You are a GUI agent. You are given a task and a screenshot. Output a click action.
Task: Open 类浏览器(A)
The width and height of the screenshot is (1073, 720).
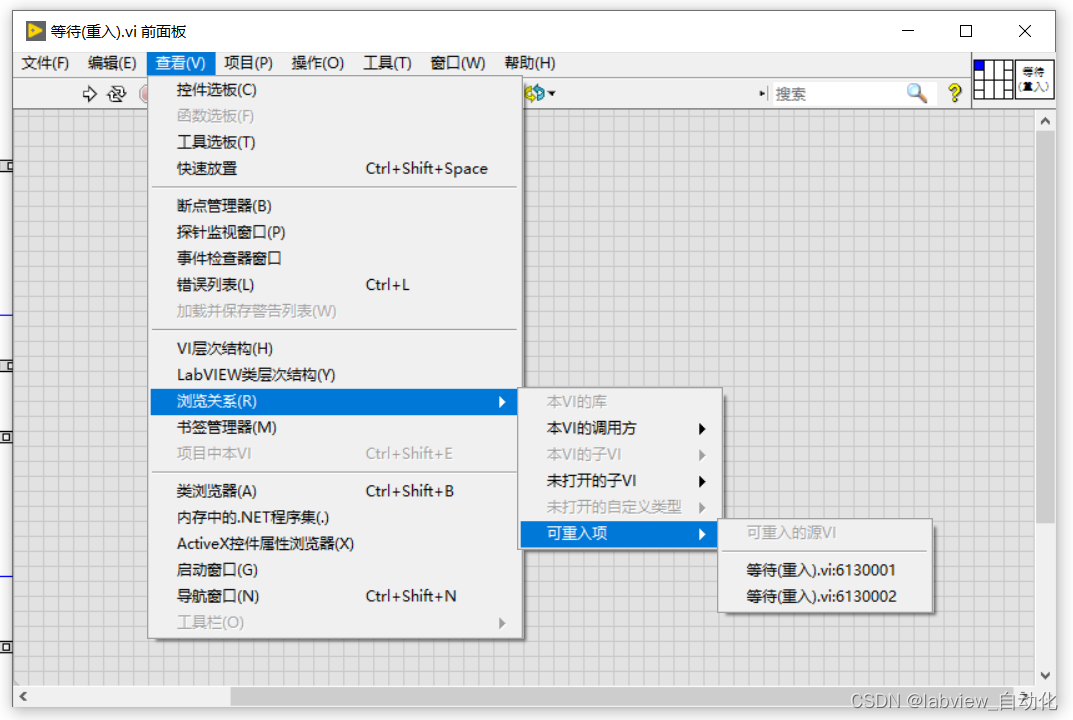click(x=333, y=491)
